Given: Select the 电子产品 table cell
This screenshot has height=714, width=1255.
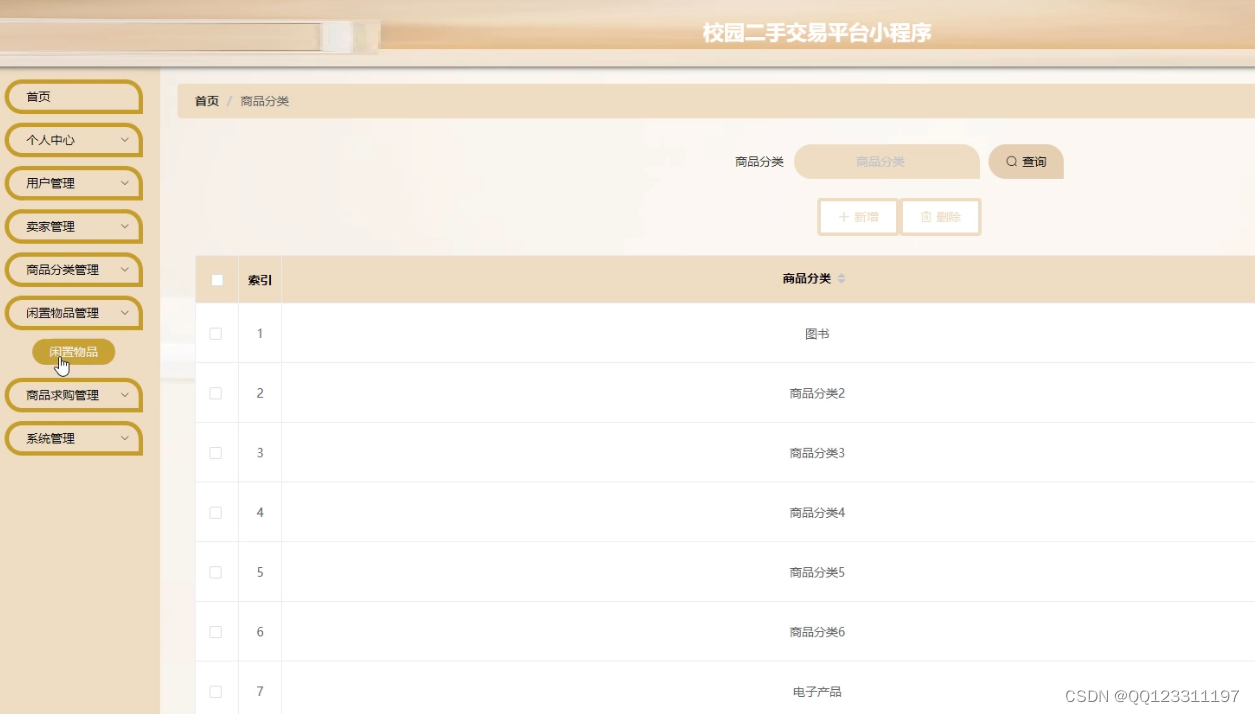Looking at the screenshot, I should pyautogui.click(x=817, y=691).
